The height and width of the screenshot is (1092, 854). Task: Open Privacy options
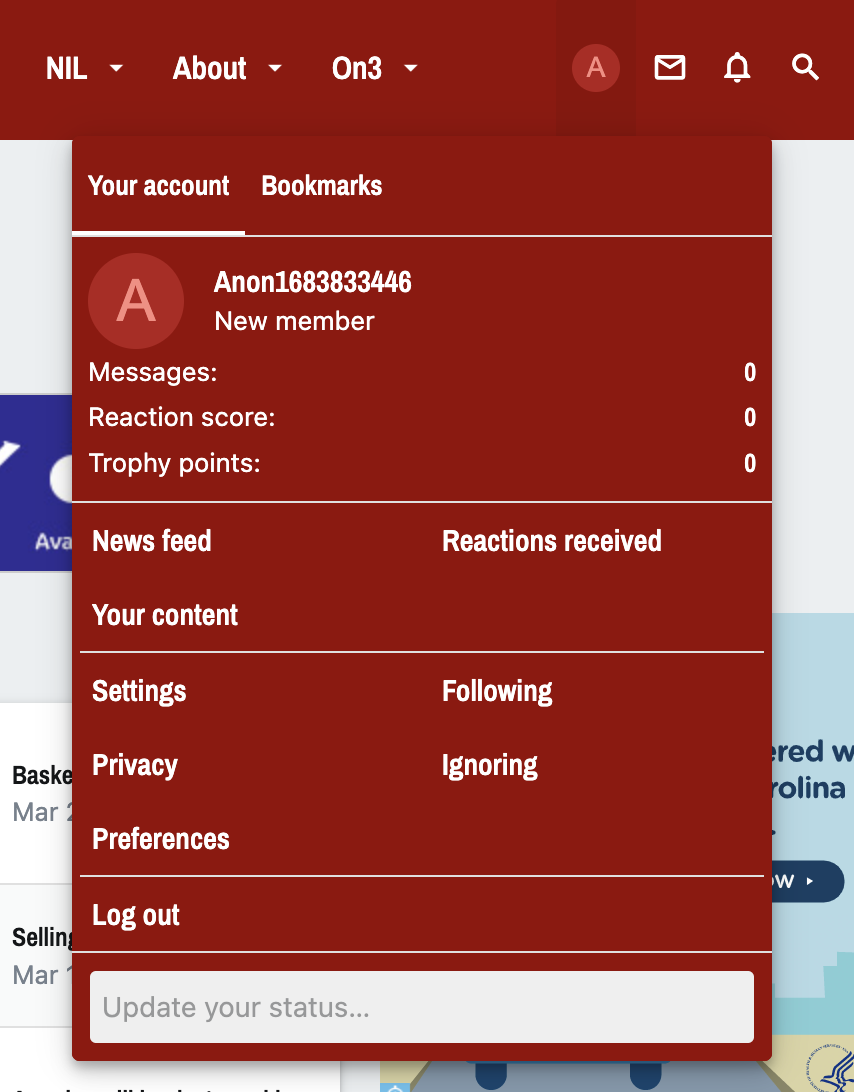tap(135, 765)
